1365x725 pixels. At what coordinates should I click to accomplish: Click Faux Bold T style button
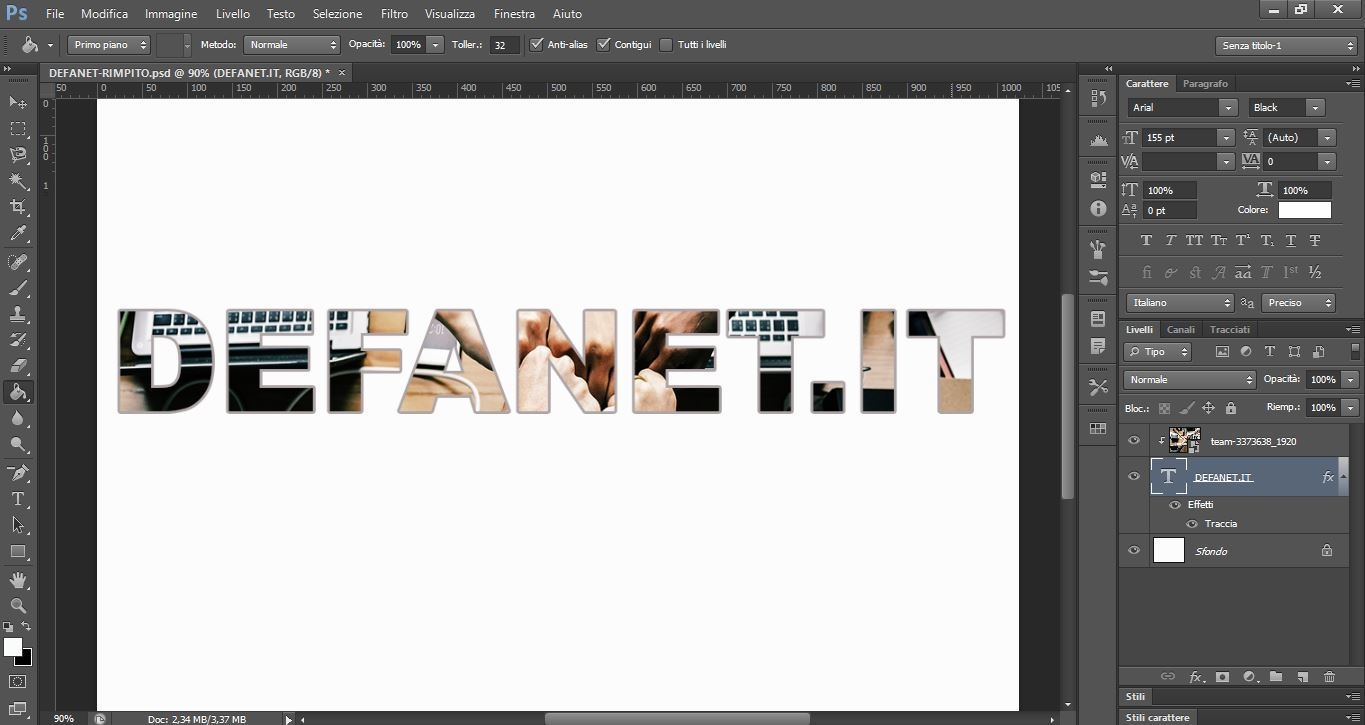tap(1146, 241)
